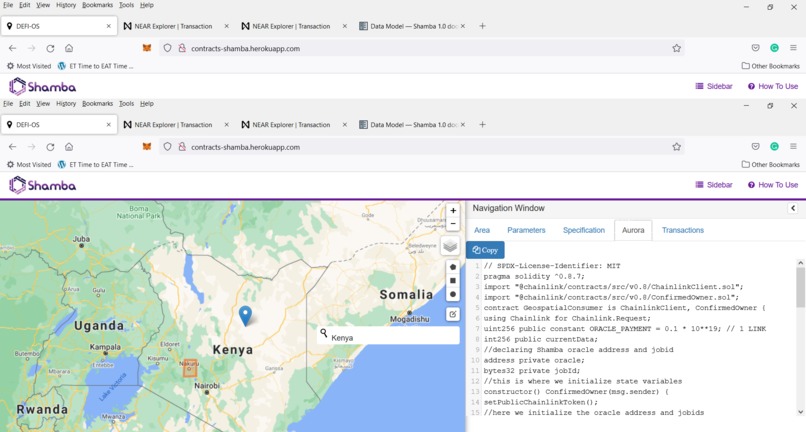
Task: Reload the page in upper browser window
Action: (50, 48)
